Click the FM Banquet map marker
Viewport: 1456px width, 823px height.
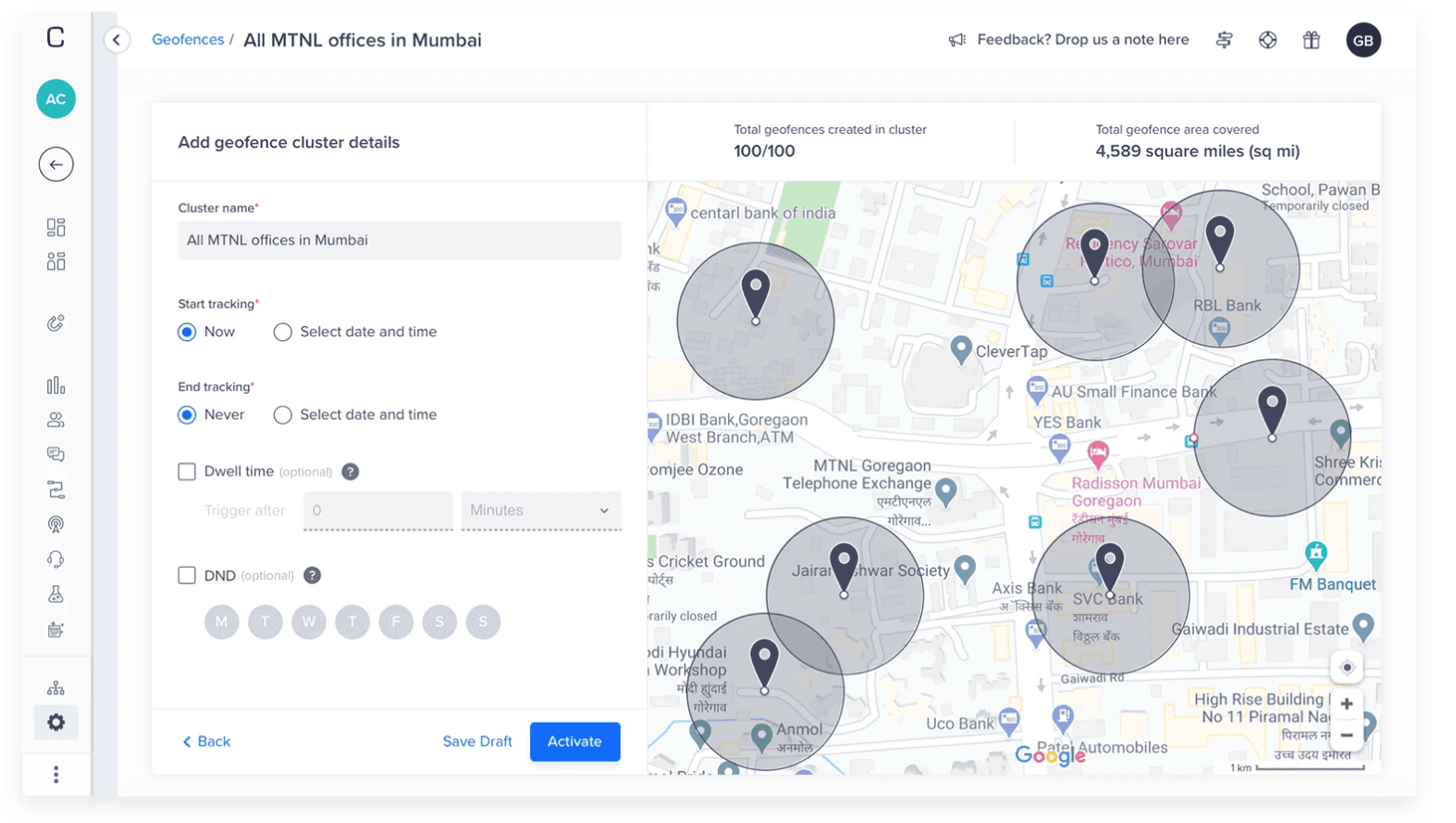1316,555
